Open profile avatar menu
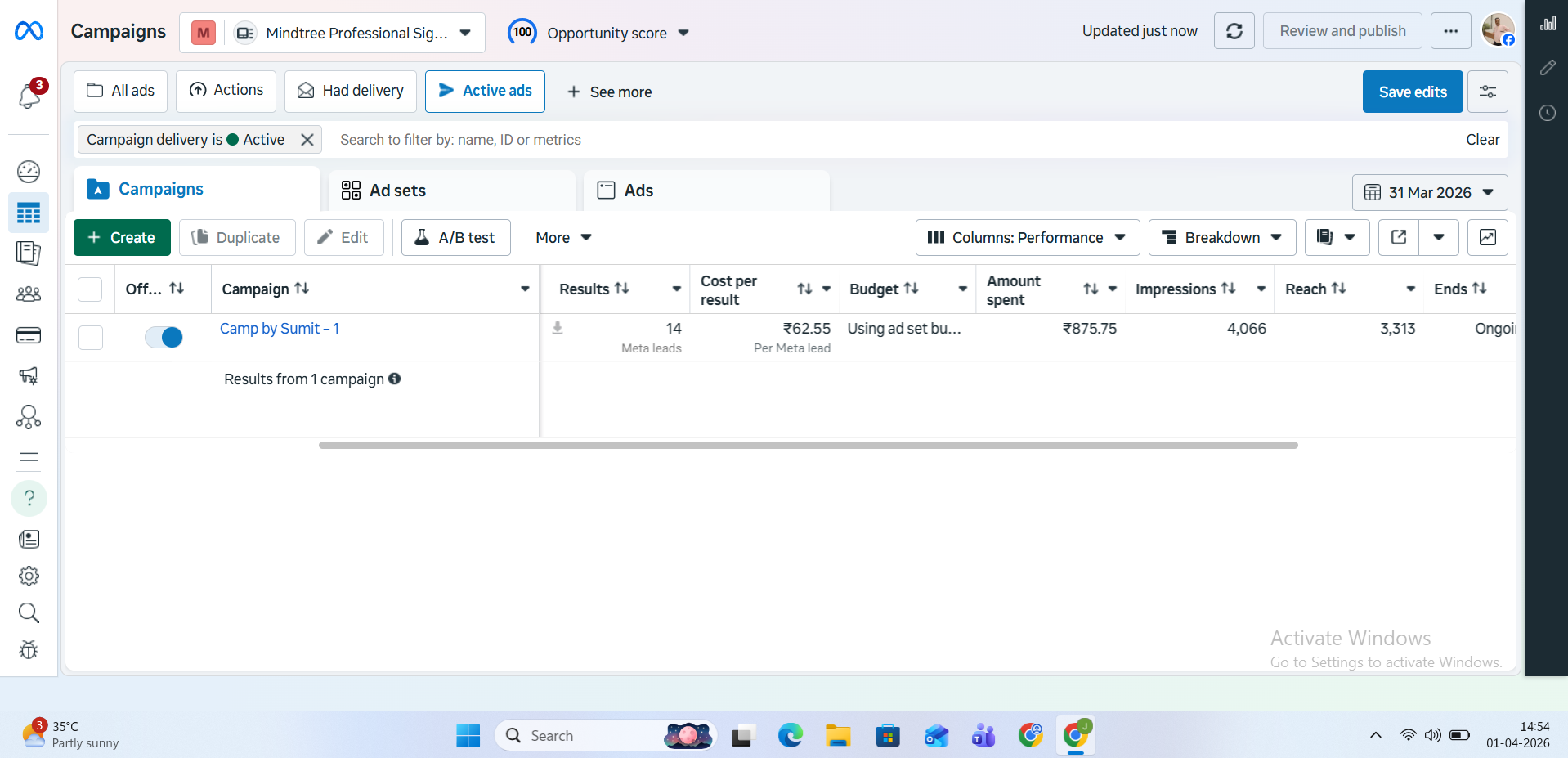Image resolution: width=1568 pixels, height=758 pixels. click(1499, 30)
